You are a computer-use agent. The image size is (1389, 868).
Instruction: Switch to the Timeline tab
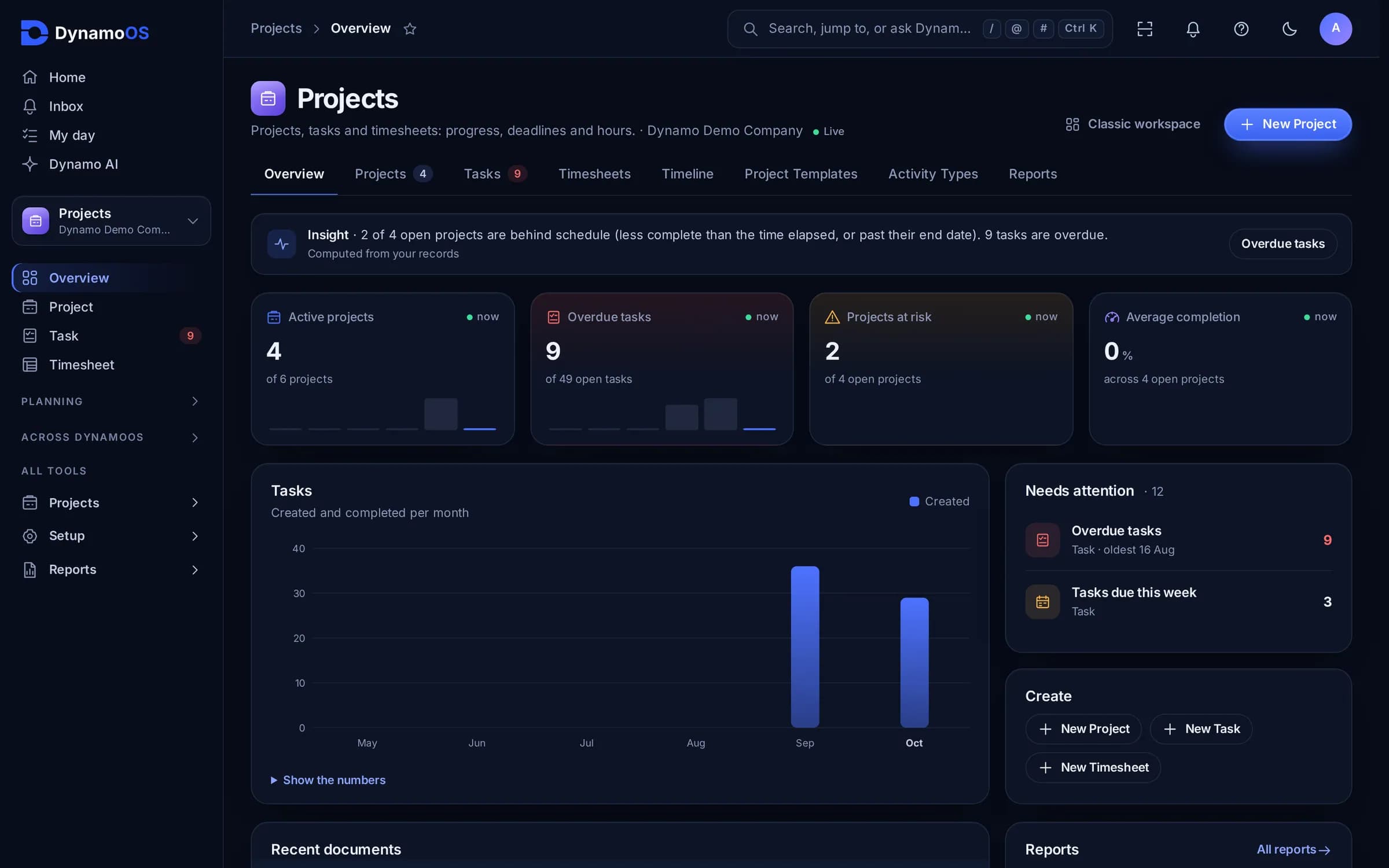tap(688, 174)
